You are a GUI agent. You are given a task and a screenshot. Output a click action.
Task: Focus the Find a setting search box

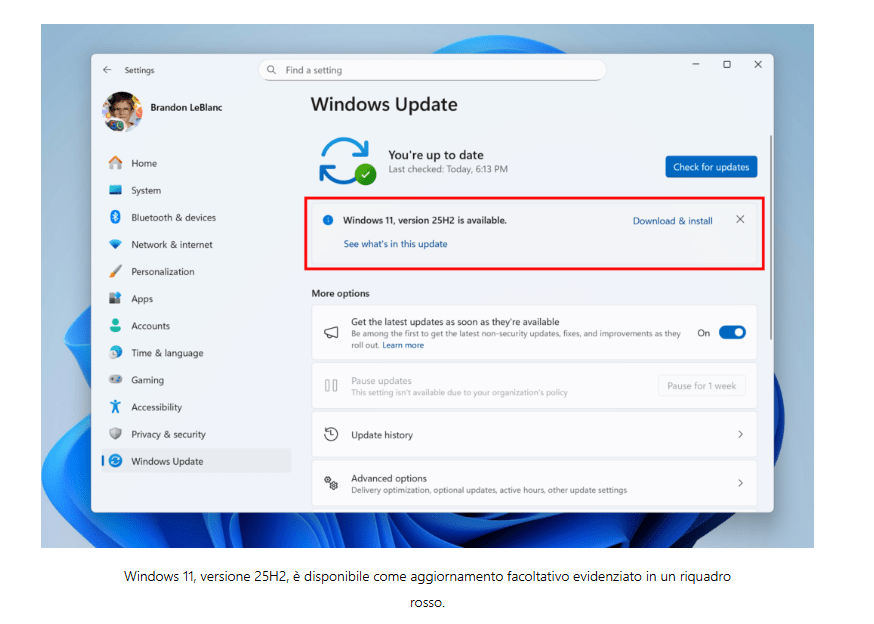[433, 70]
